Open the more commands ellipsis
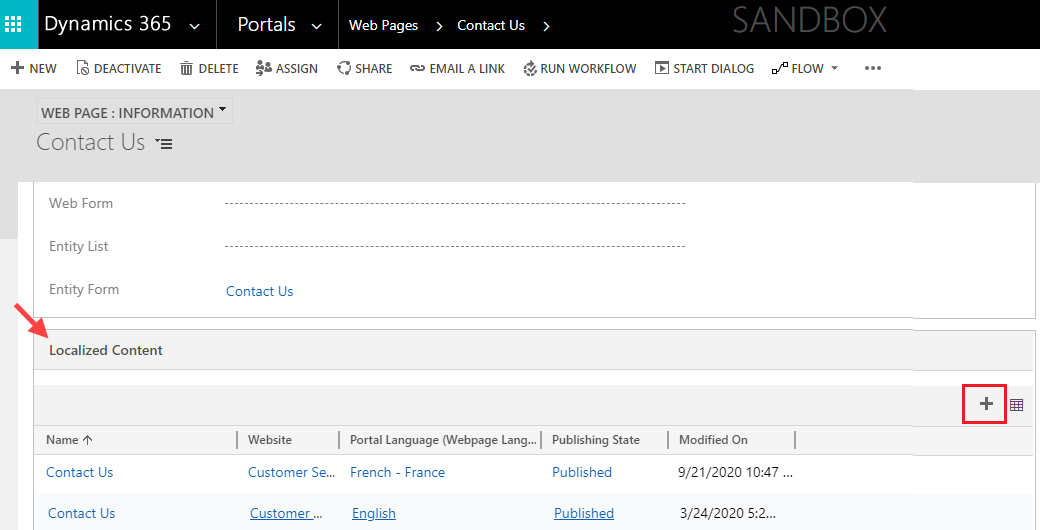 click(873, 68)
